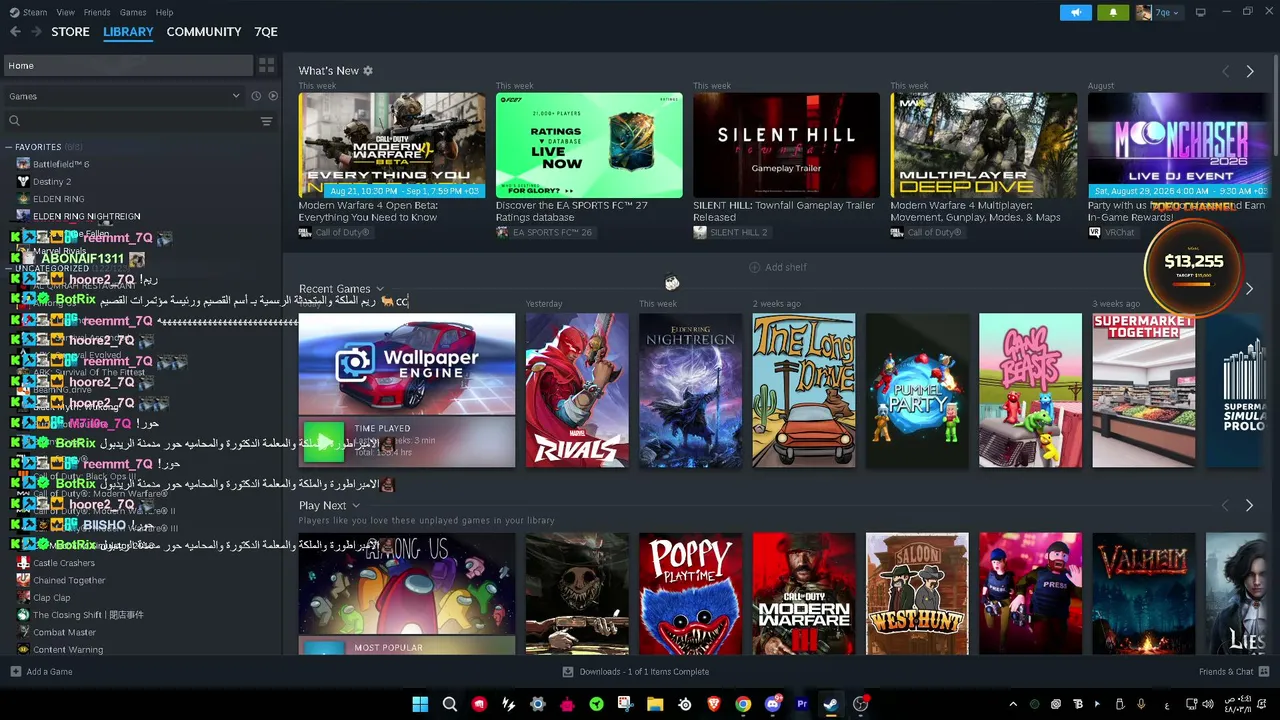Open the Steam announcements megaphone button
The height and width of the screenshot is (720, 1280).
(1076, 12)
